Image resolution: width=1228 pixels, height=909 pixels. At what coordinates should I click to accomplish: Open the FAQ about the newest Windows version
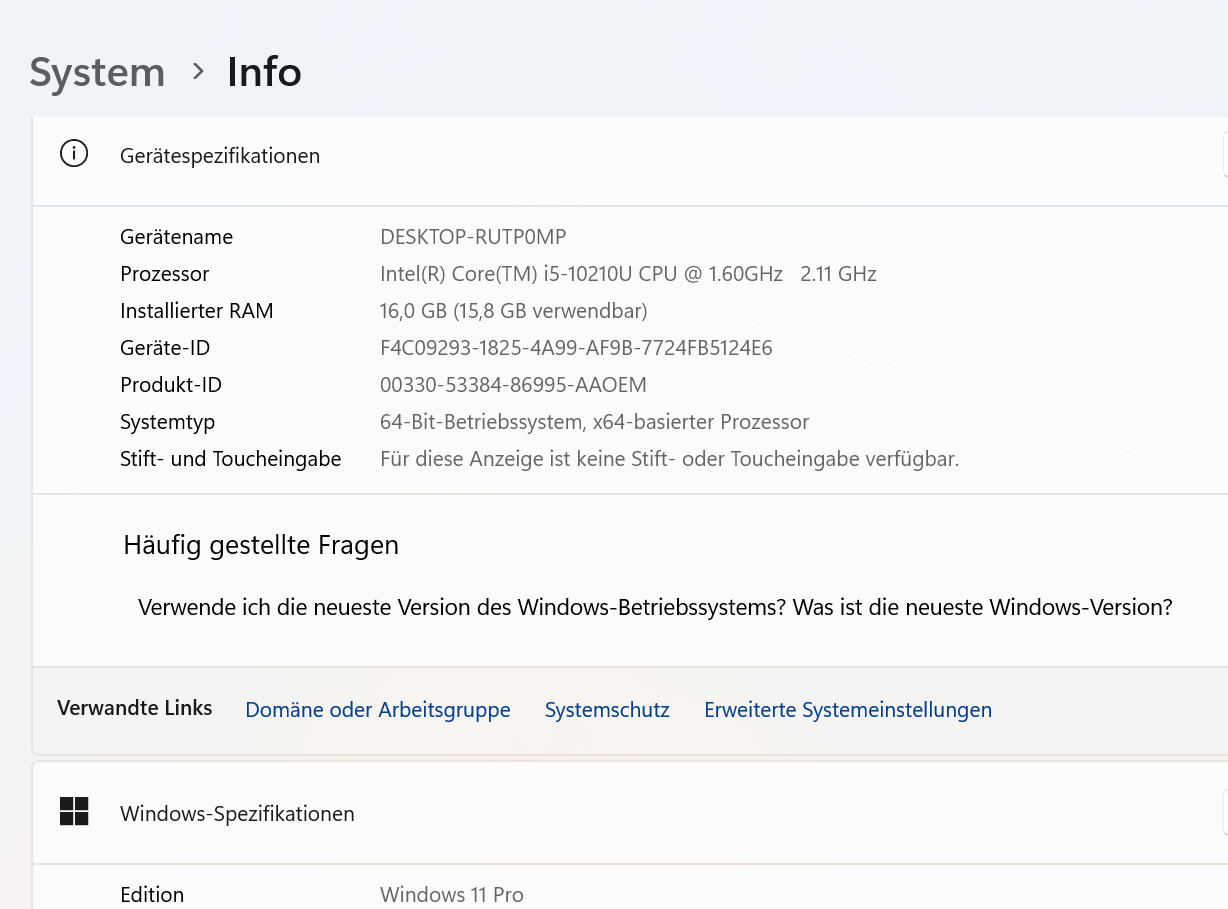[x=655, y=608]
